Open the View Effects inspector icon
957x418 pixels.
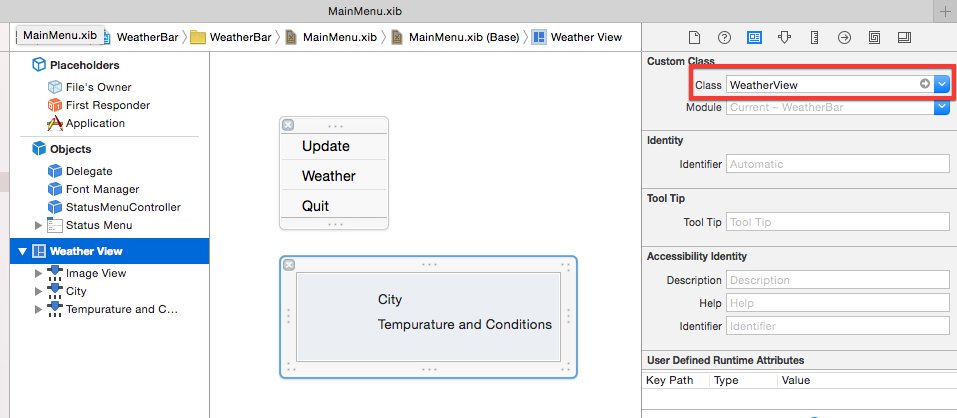(x=905, y=37)
